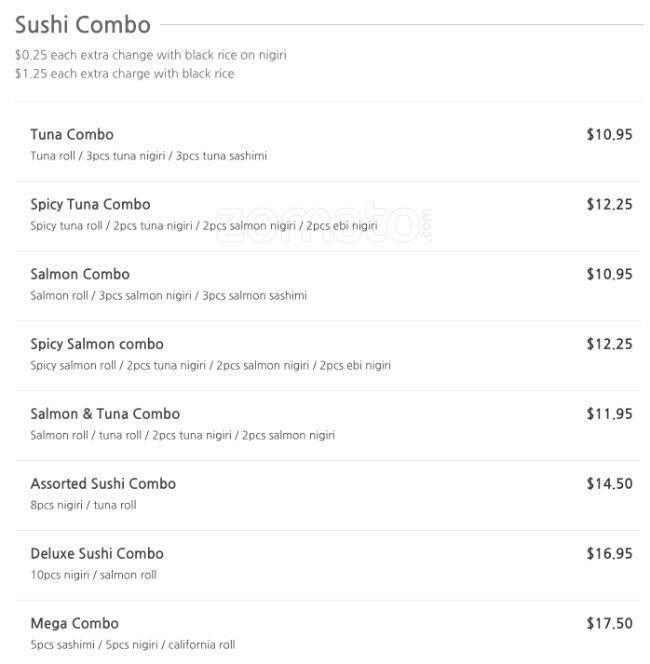Click the $16.95 Deluxe Sushi Combo price

(609, 554)
